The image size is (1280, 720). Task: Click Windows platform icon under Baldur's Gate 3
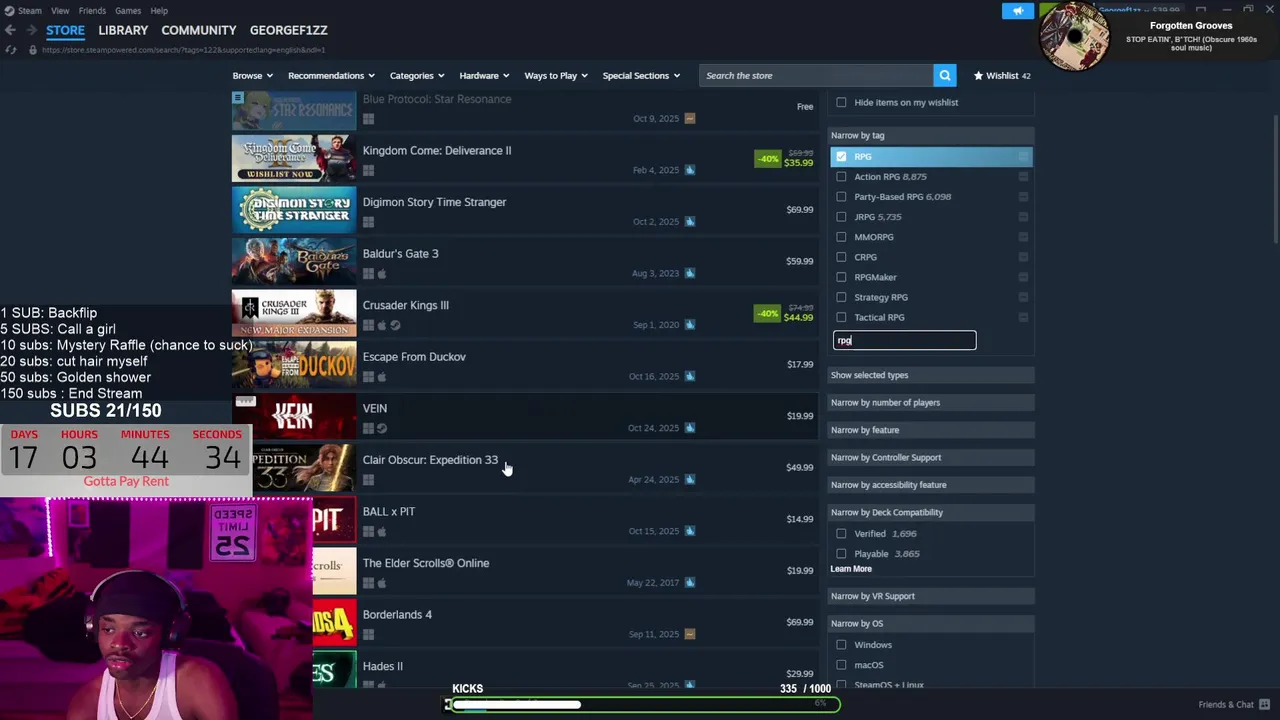pos(368,274)
